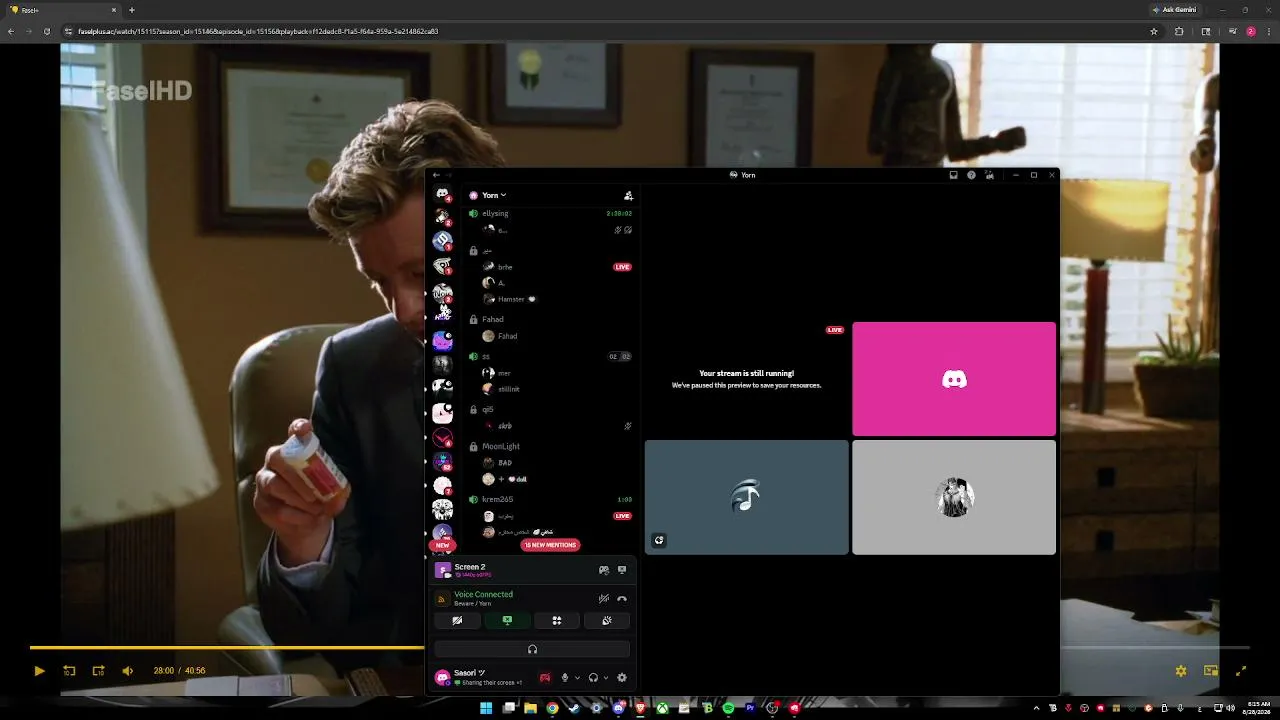Switch to the Fasel+ browser tab
This screenshot has width=1280, height=720.
[62, 10]
